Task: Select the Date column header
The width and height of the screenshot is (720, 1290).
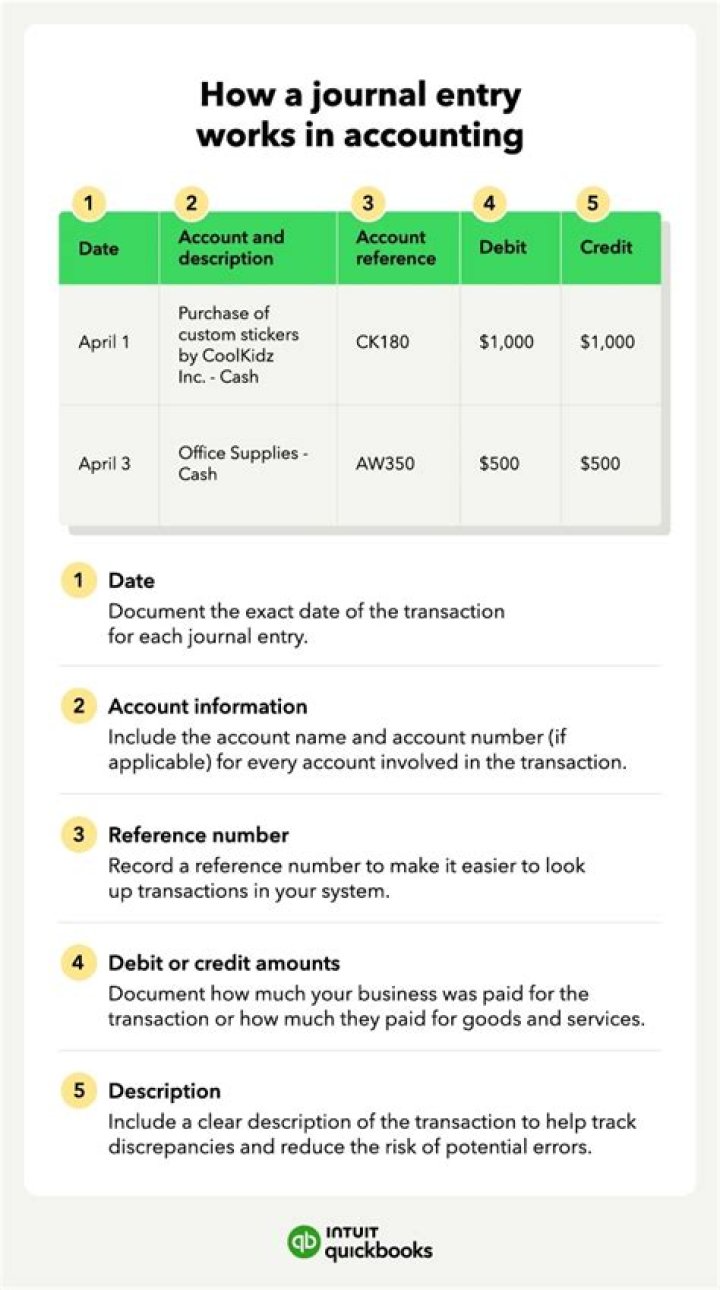Action: pyautogui.click(x=98, y=248)
